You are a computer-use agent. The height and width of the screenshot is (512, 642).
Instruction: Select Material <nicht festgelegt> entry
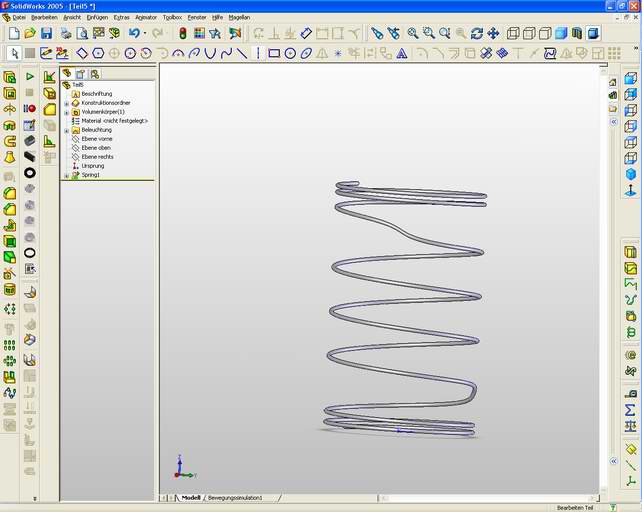[114, 121]
